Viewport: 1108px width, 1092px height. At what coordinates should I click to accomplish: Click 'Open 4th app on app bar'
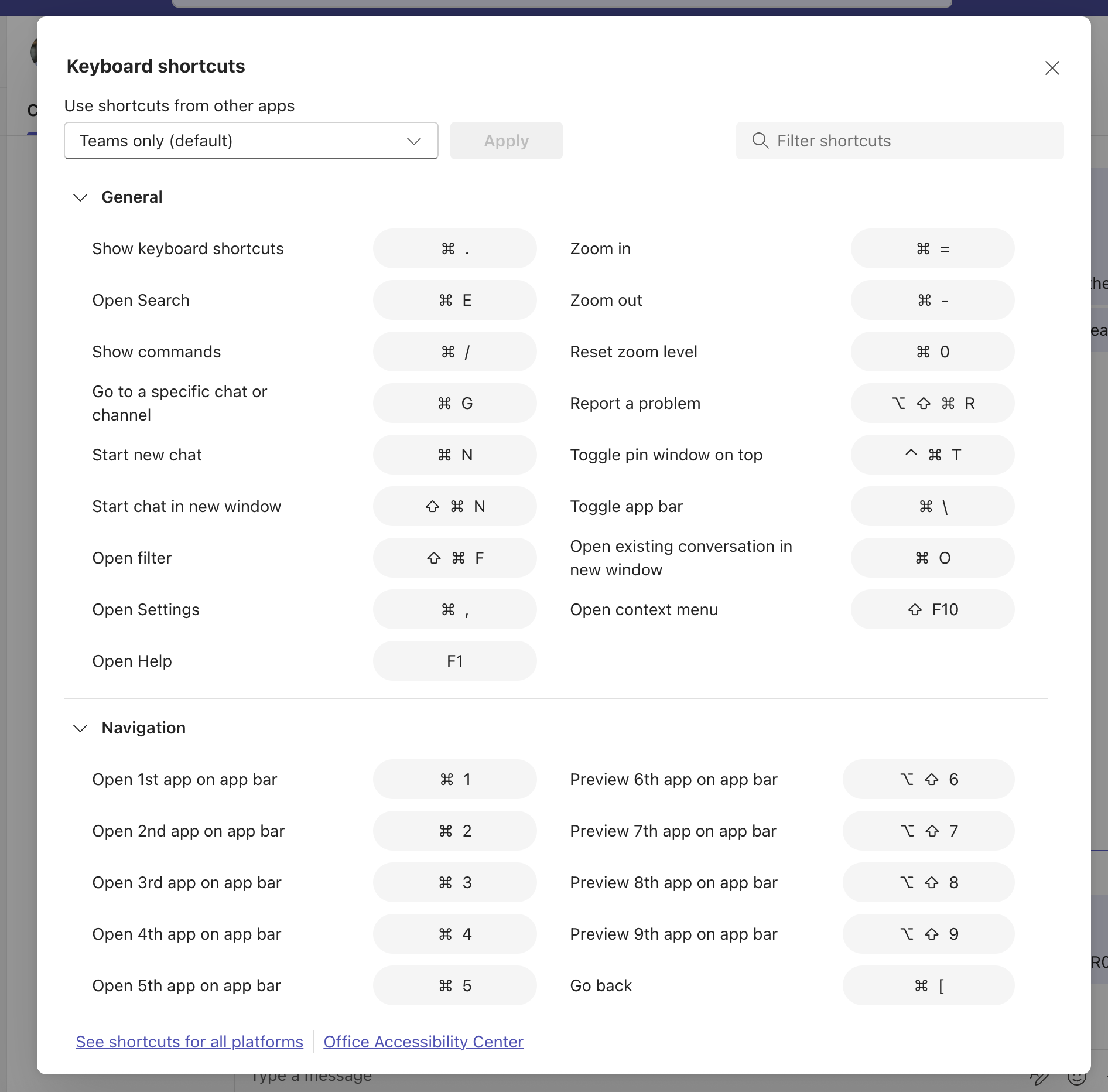187,934
